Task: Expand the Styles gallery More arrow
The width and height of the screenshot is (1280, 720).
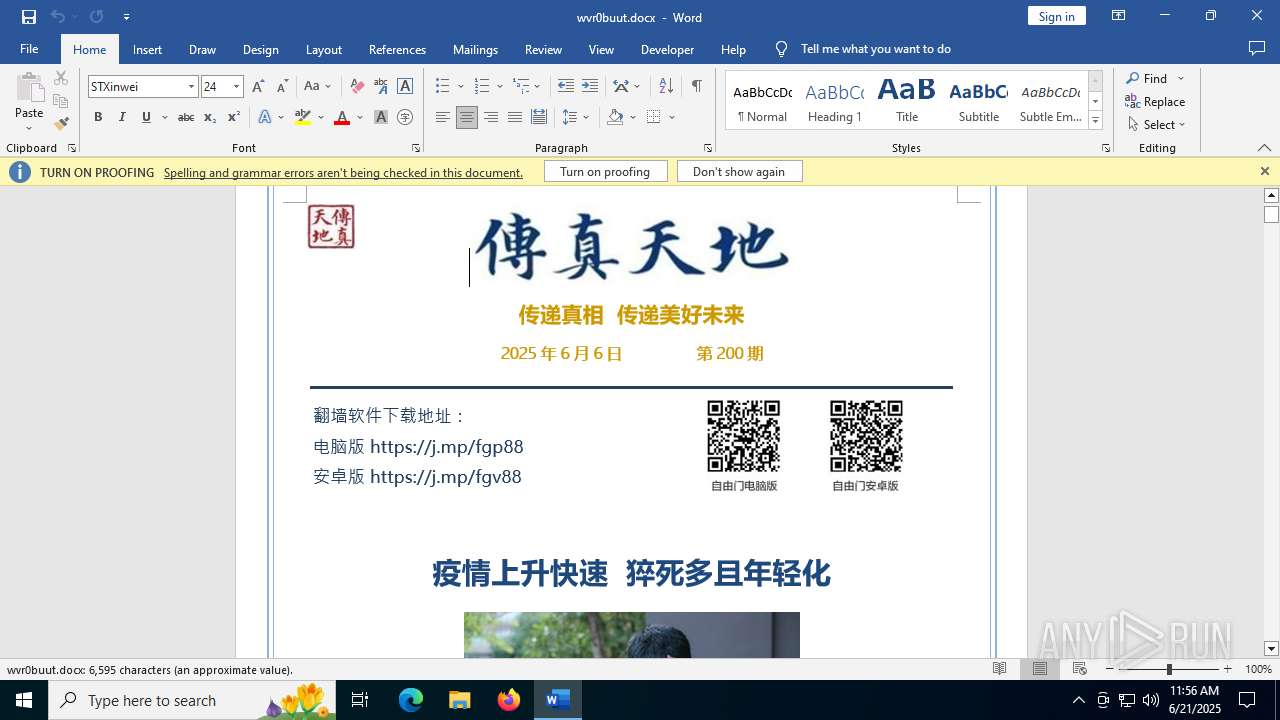Action: tap(1095, 121)
